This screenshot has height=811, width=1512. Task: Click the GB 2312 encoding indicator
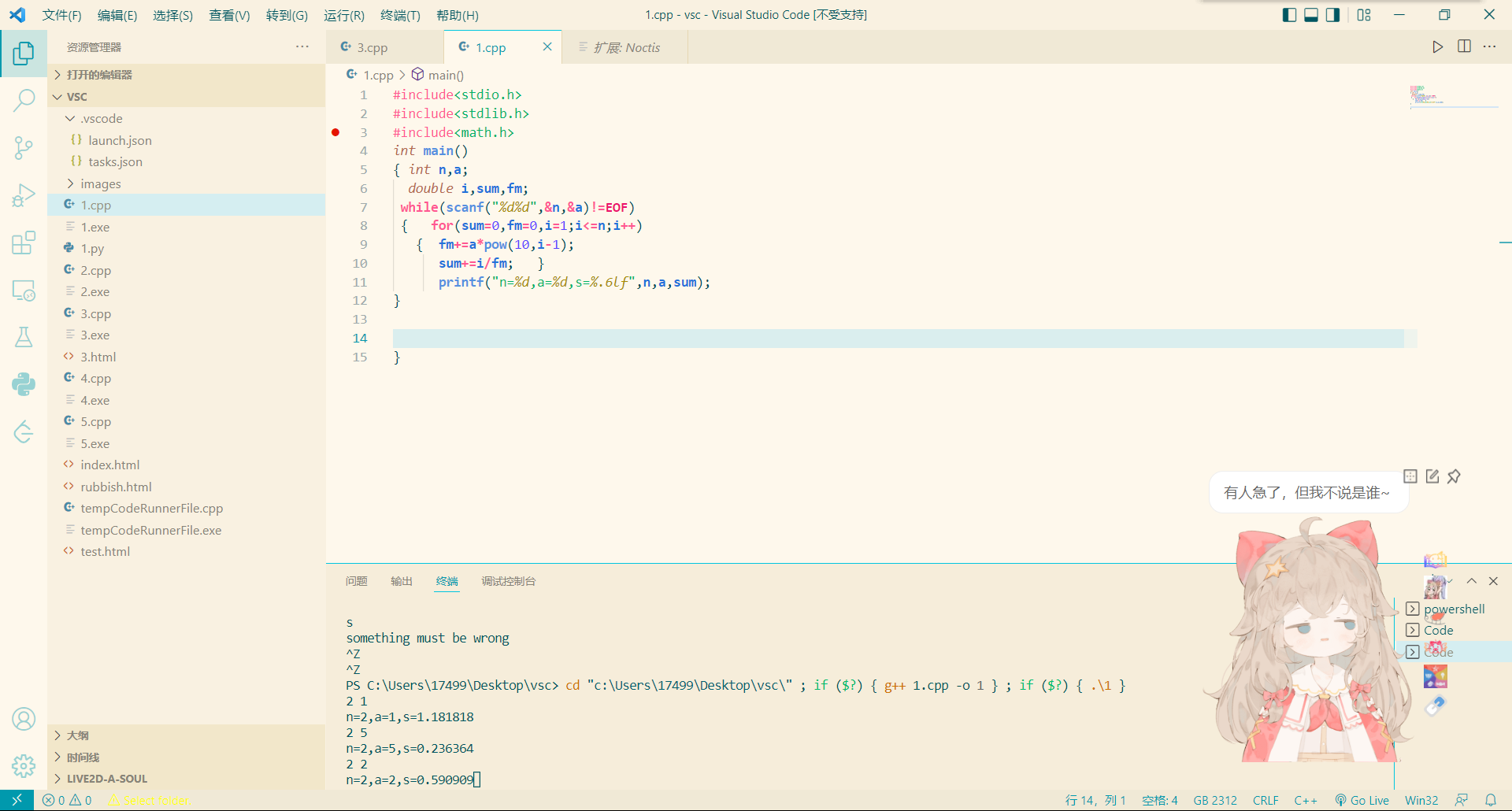pos(1215,800)
